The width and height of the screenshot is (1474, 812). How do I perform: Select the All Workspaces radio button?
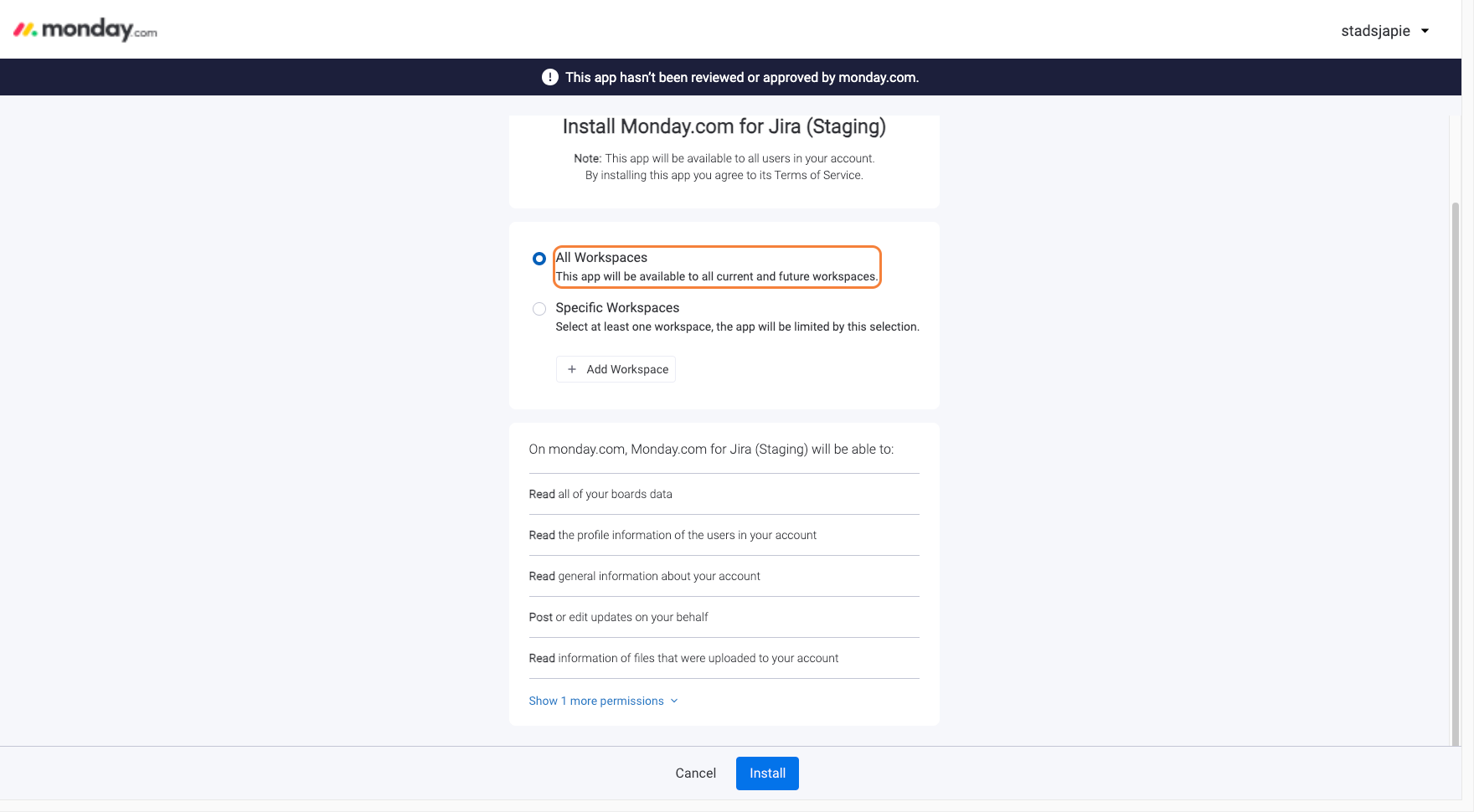pos(539,259)
